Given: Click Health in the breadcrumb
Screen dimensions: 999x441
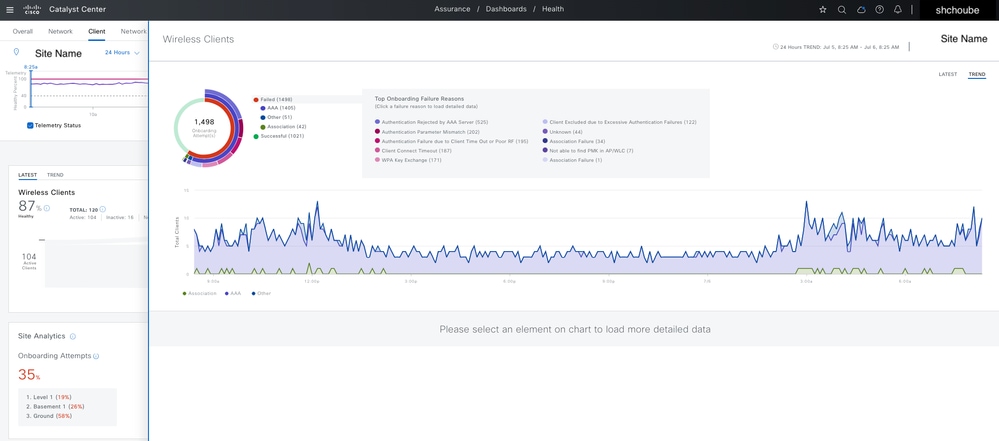Looking at the screenshot, I should click(553, 10).
